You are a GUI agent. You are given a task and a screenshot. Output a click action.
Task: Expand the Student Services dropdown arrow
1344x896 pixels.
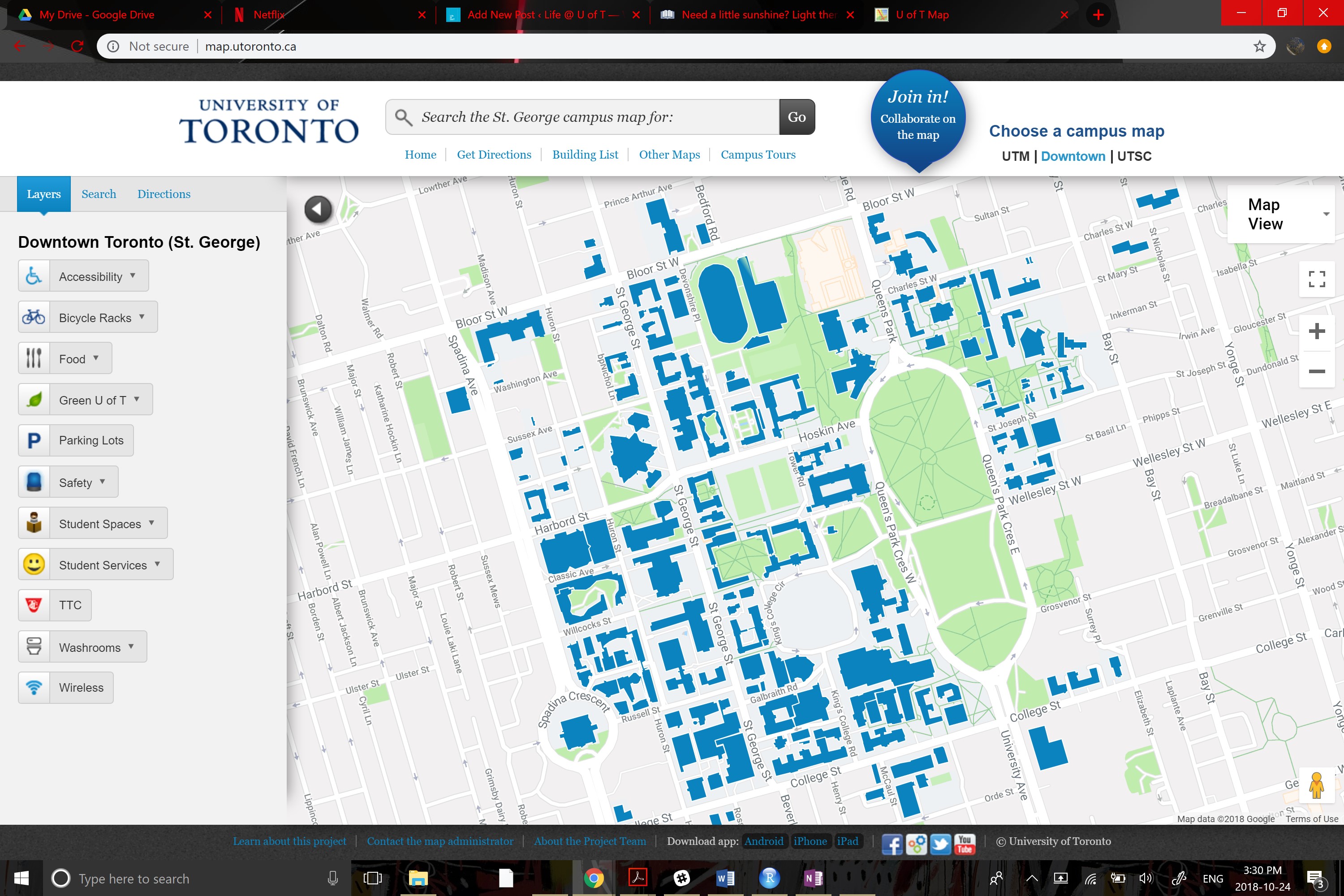tap(157, 564)
